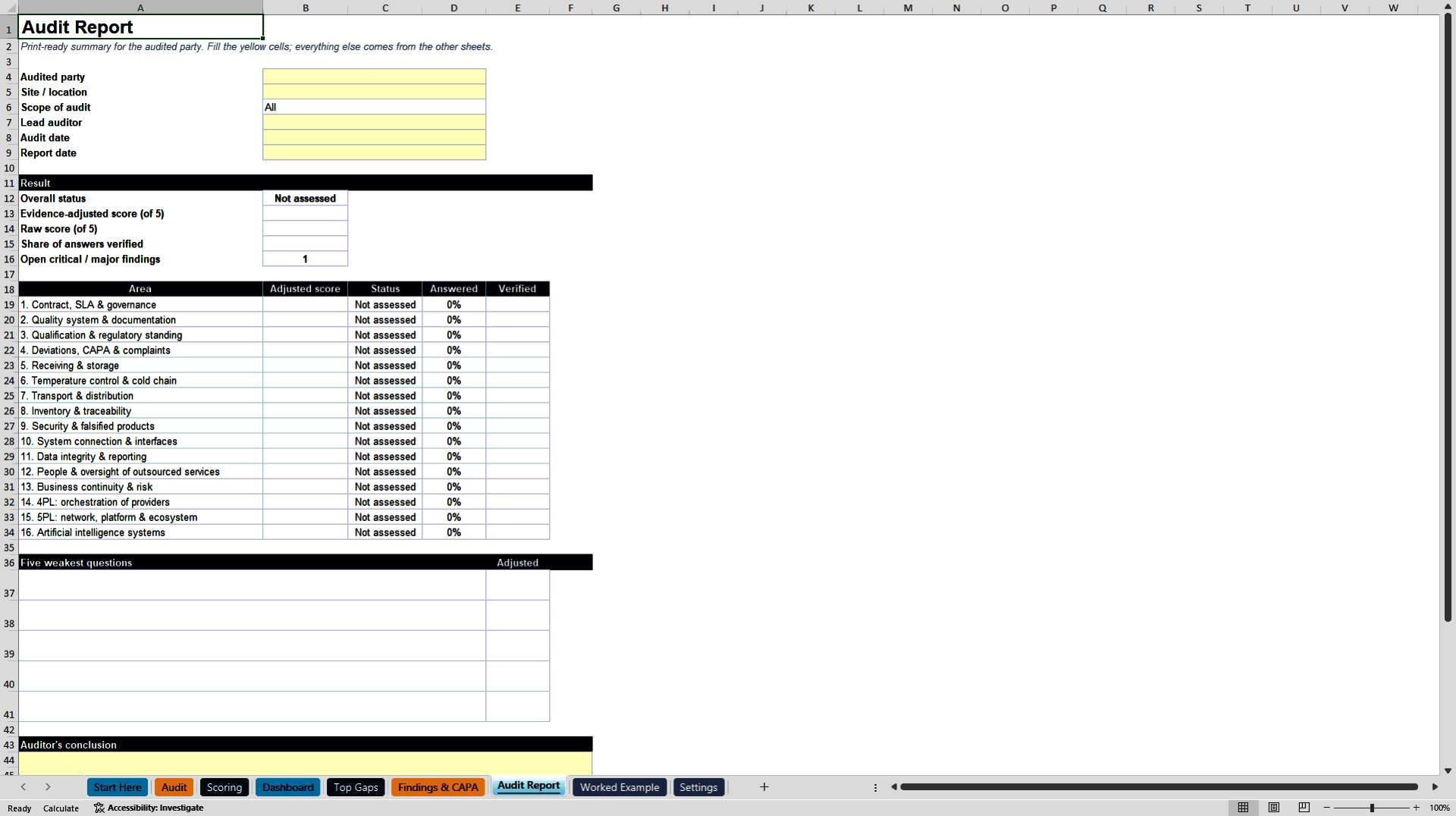The height and width of the screenshot is (816, 1456).
Task: Go to Top Gaps sheet
Action: 356,787
